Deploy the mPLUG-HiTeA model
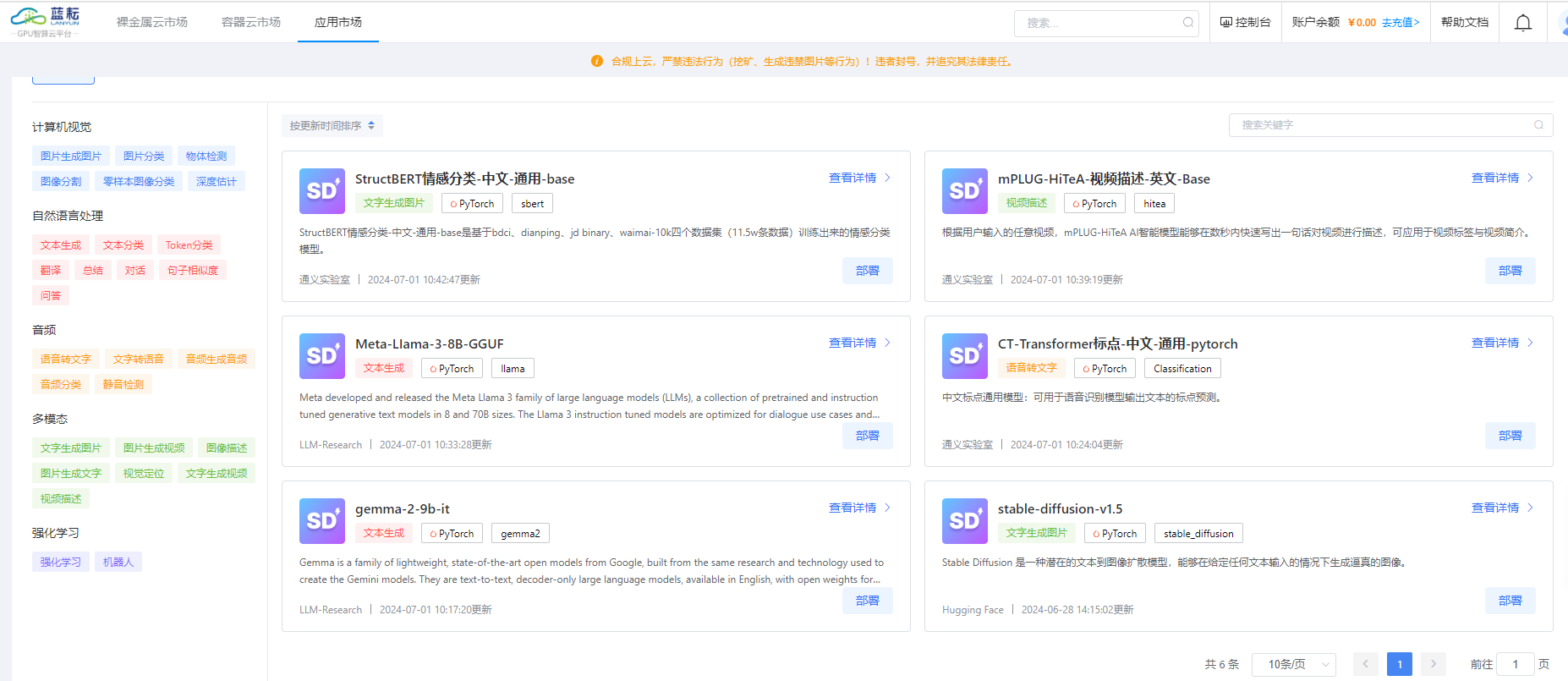Screen dimensions: 1568x681 1510,271
